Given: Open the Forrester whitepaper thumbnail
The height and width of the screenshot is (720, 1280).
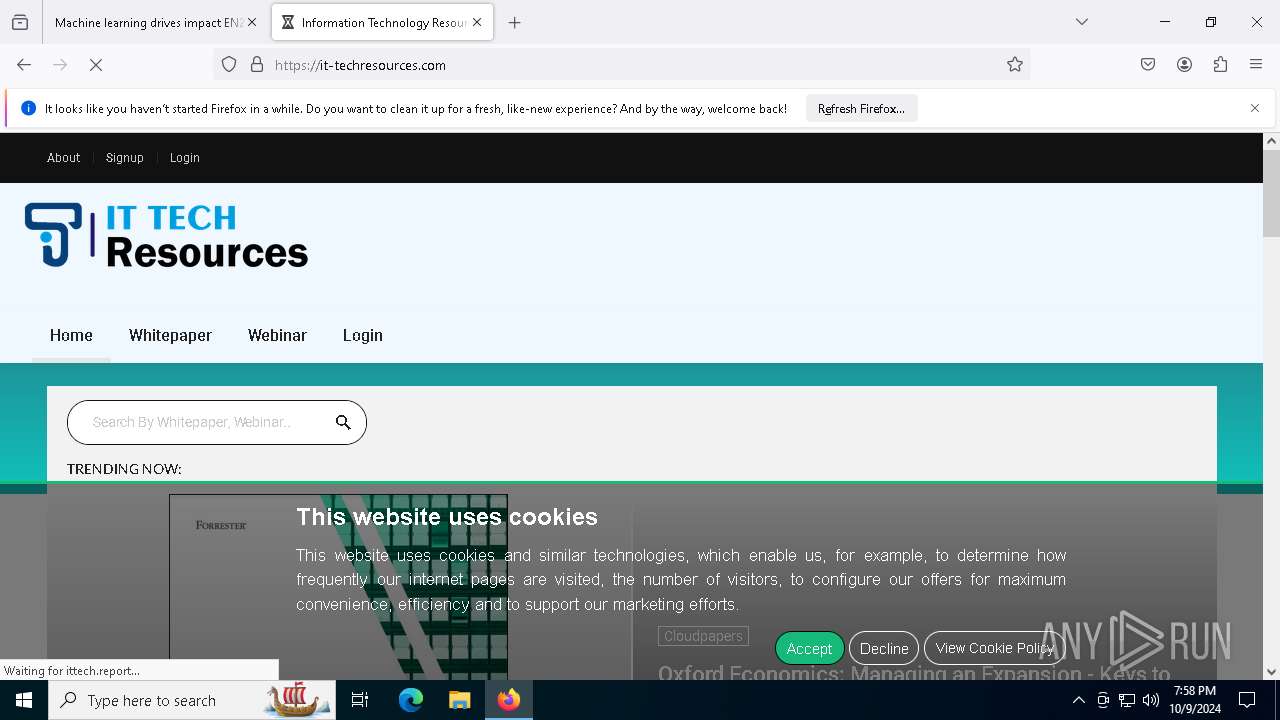Looking at the screenshot, I should point(338,587).
